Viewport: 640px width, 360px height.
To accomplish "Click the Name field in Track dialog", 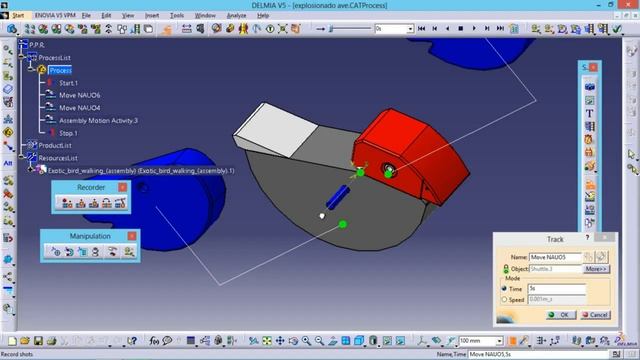I will tap(555, 257).
